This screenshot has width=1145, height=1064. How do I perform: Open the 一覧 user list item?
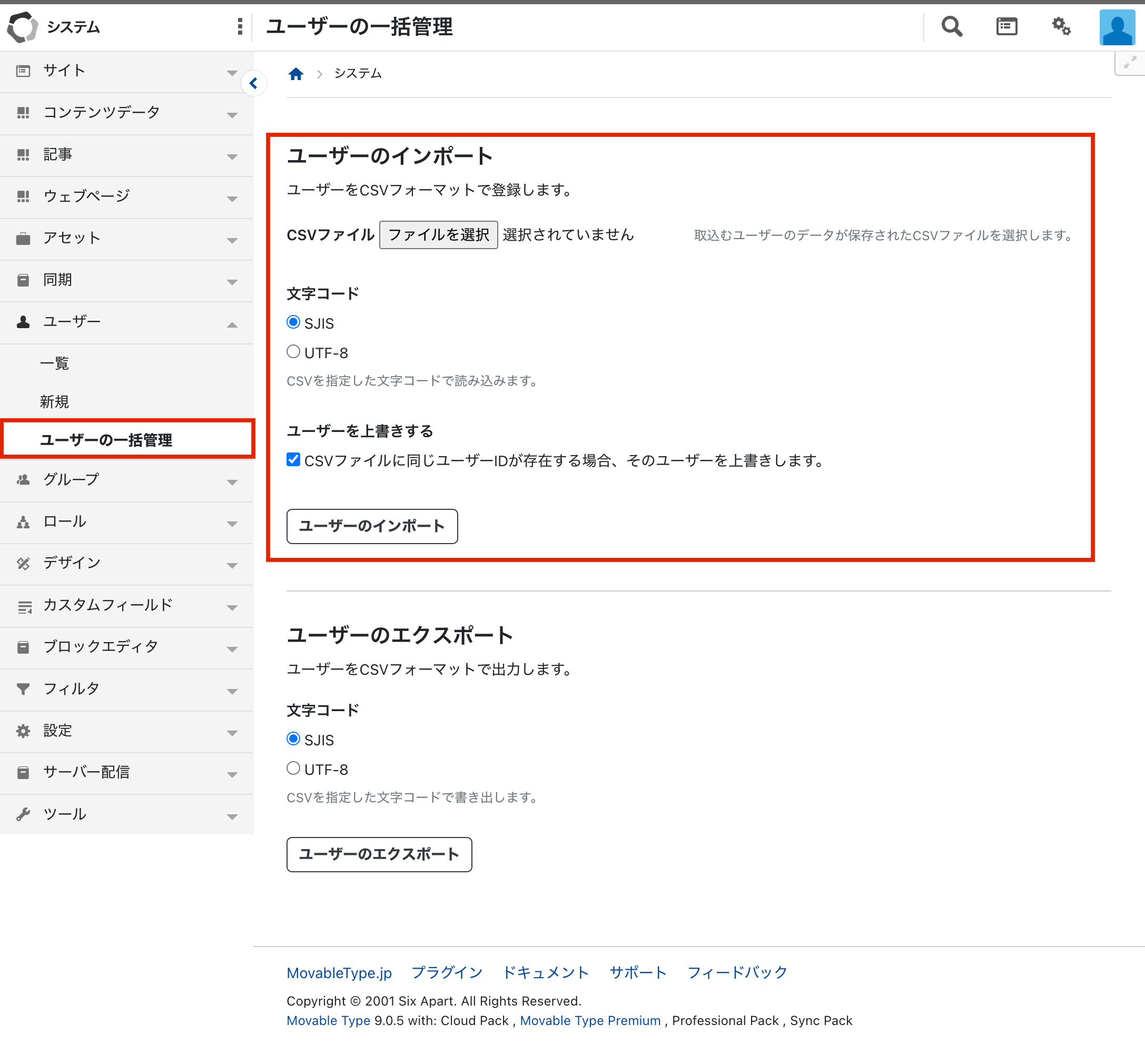click(x=55, y=363)
